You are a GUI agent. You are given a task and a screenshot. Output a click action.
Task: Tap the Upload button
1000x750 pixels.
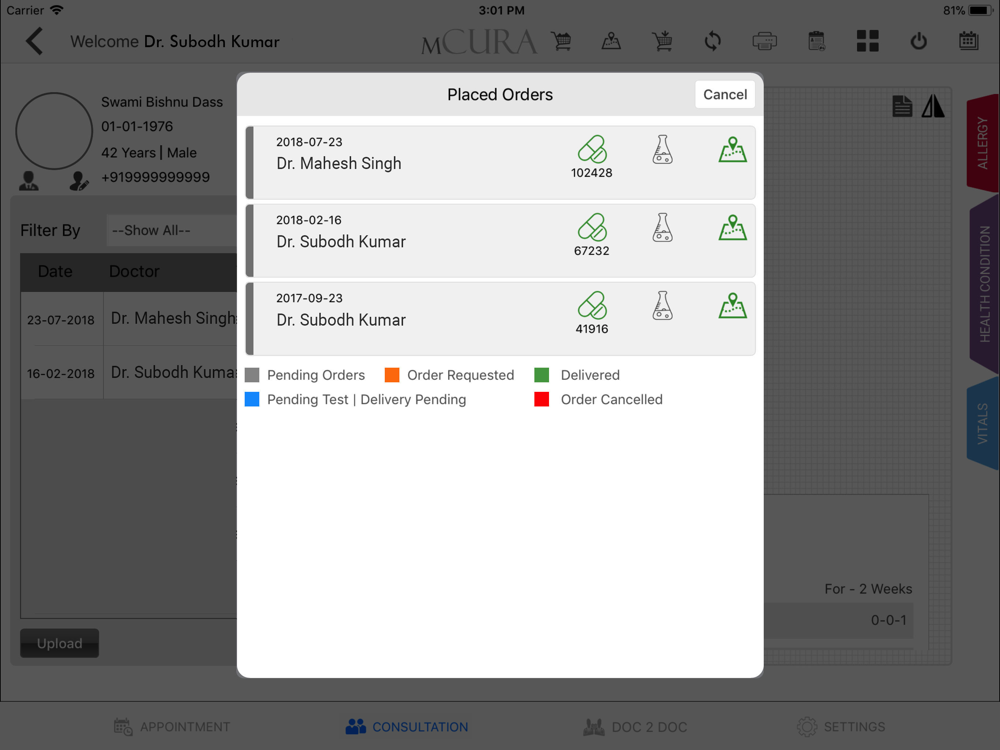59,643
